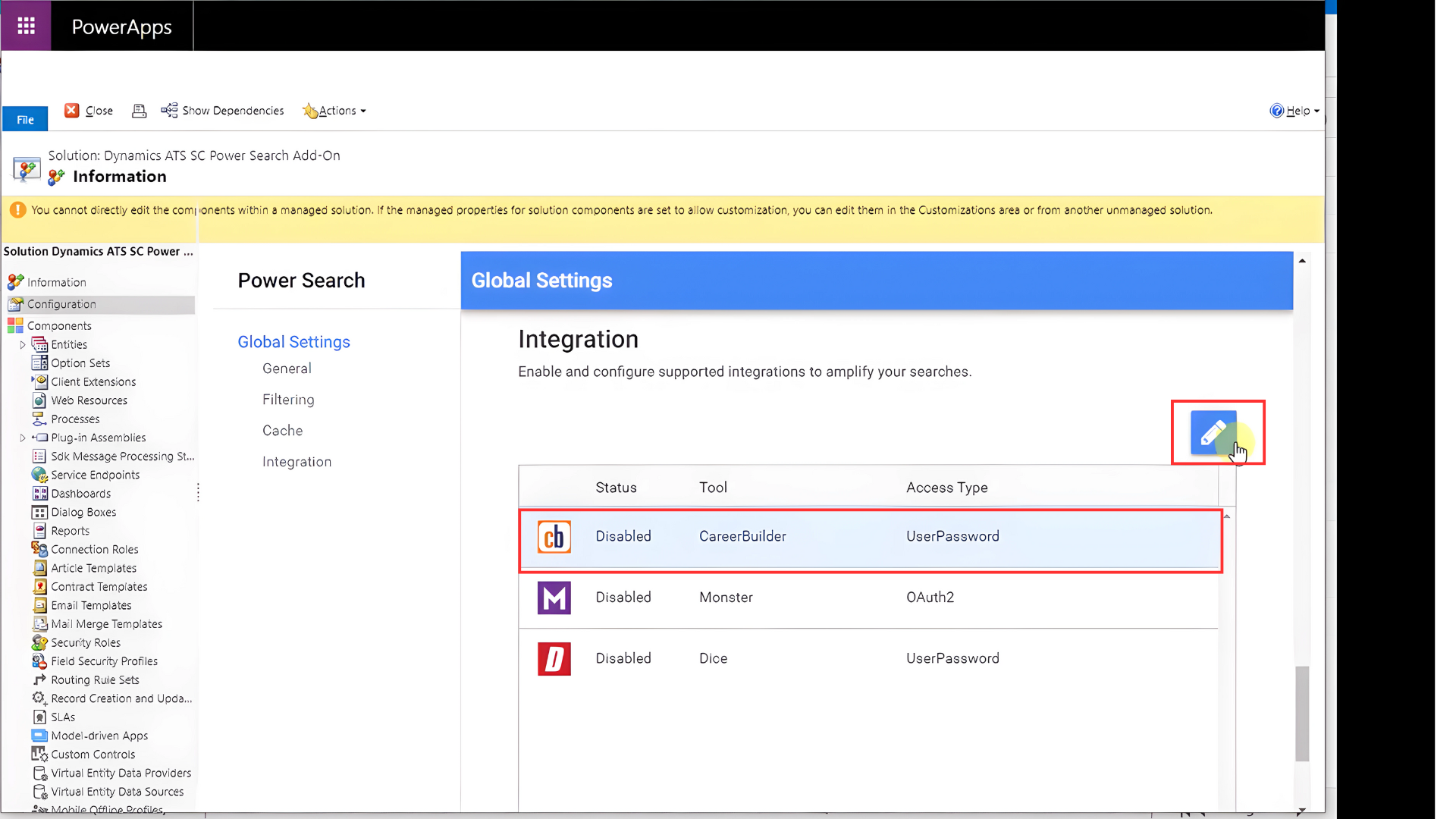Viewport: 1456px width, 819px height.
Task: Click the File button
Action: (25, 119)
